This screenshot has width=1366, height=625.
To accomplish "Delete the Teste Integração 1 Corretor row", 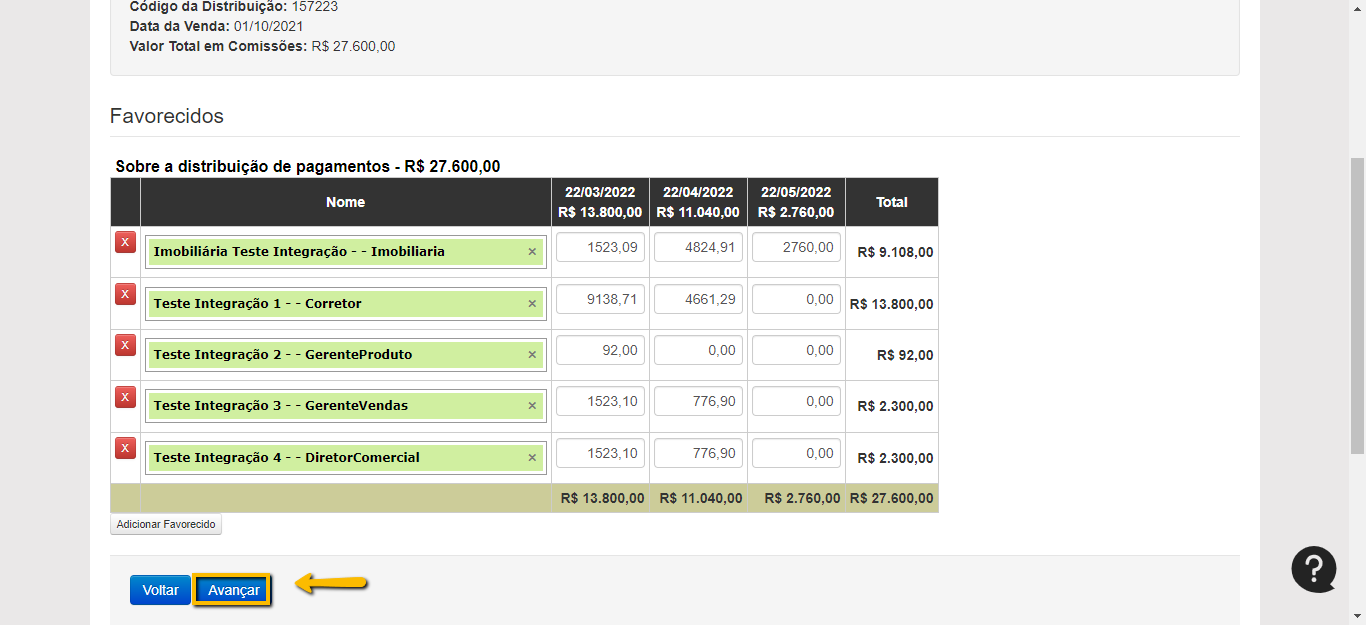I will pyautogui.click(x=125, y=294).
